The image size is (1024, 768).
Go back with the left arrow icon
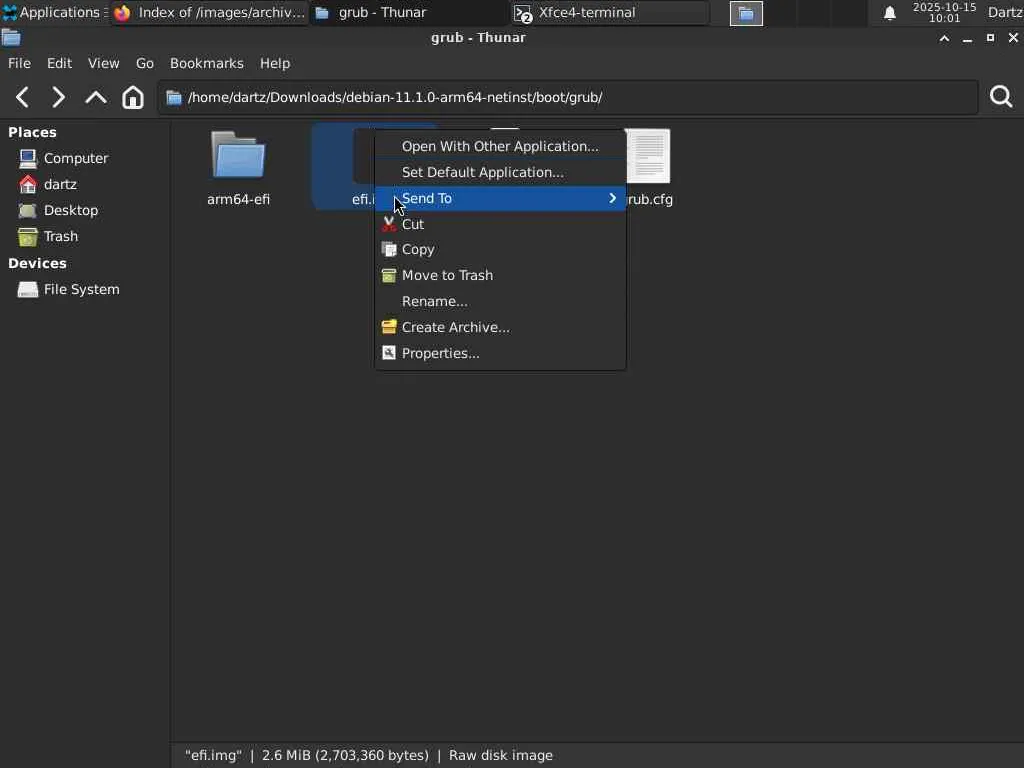23,97
